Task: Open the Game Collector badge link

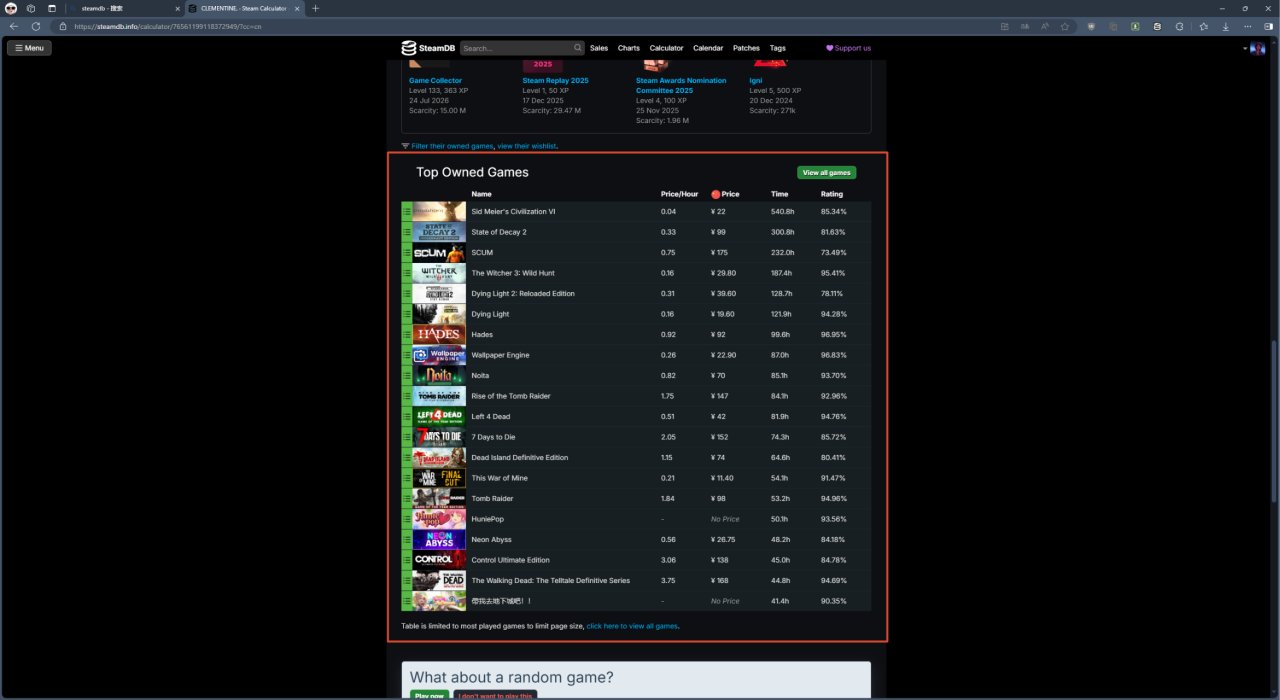Action: click(x=436, y=80)
